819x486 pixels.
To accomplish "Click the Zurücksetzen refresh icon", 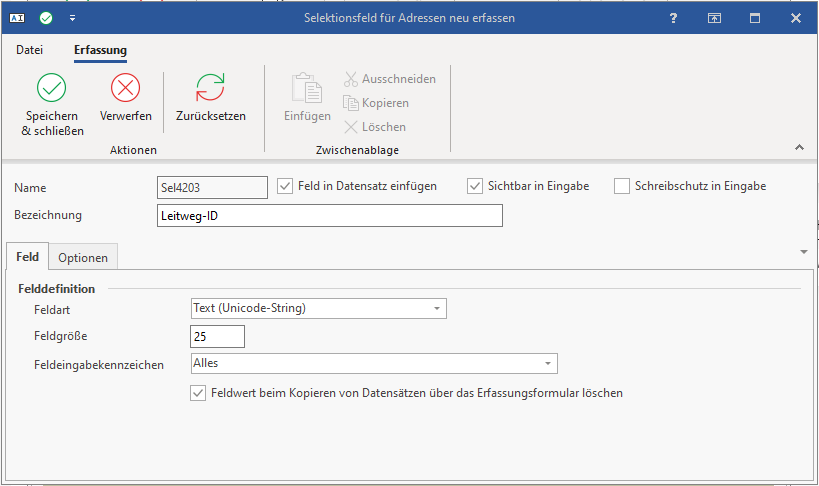I will (211, 88).
